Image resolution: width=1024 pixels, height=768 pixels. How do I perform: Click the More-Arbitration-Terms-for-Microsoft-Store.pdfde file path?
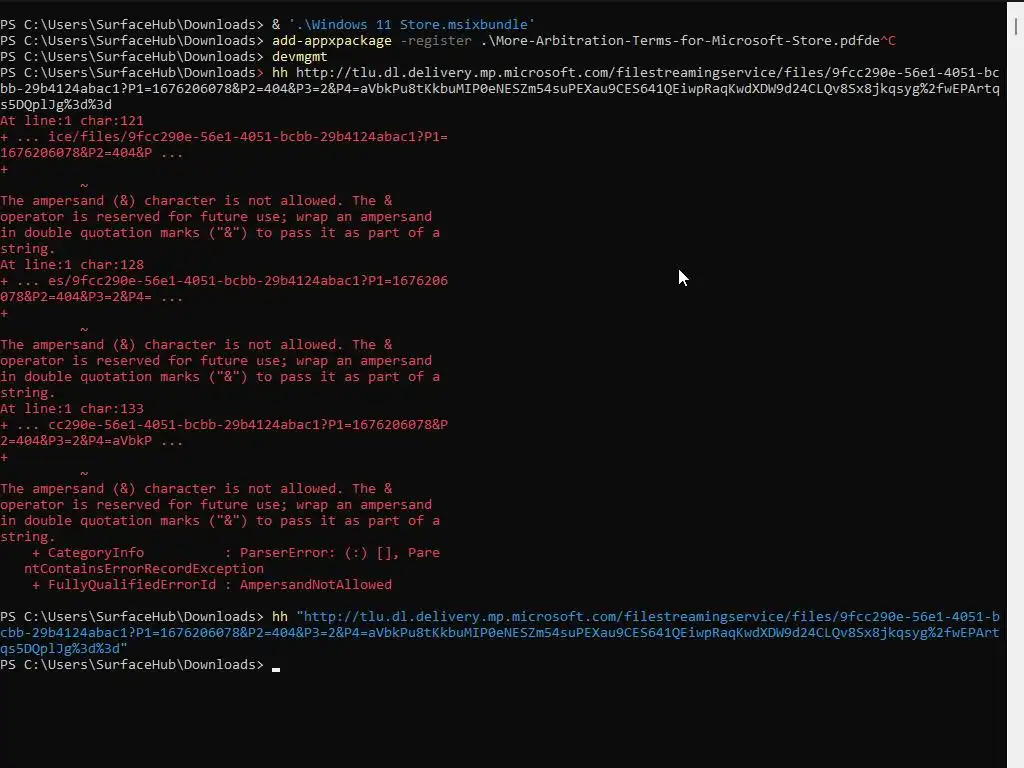tap(680, 40)
